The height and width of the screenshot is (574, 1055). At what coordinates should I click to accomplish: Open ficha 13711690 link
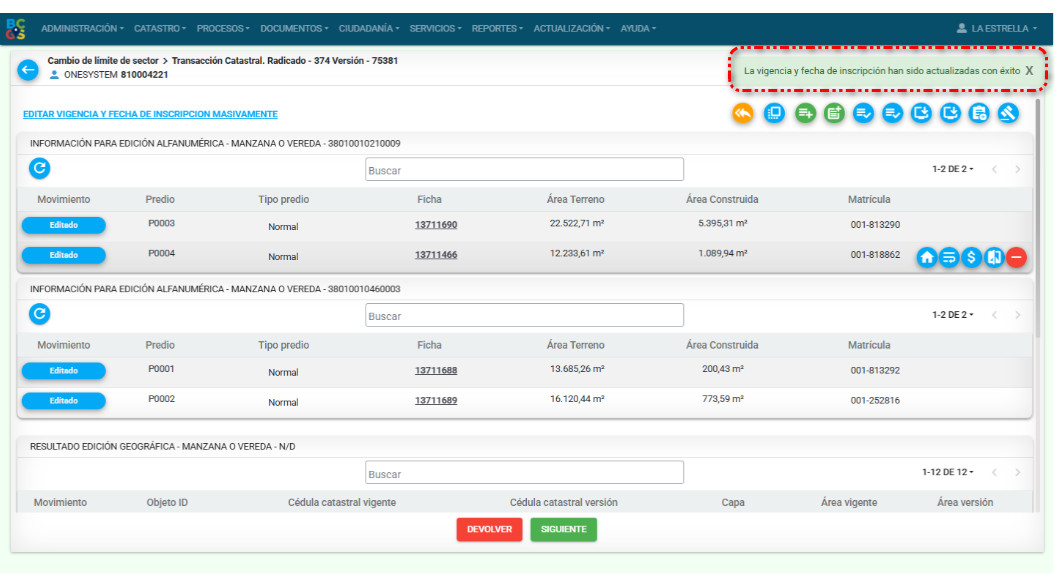[436, 225]
